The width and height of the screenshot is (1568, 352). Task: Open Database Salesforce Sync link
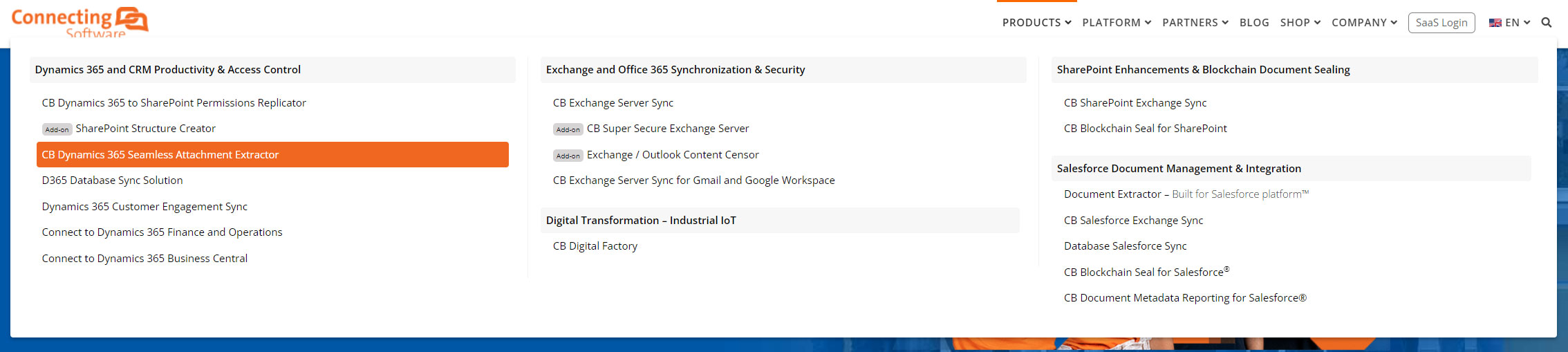click(1126, 246)
